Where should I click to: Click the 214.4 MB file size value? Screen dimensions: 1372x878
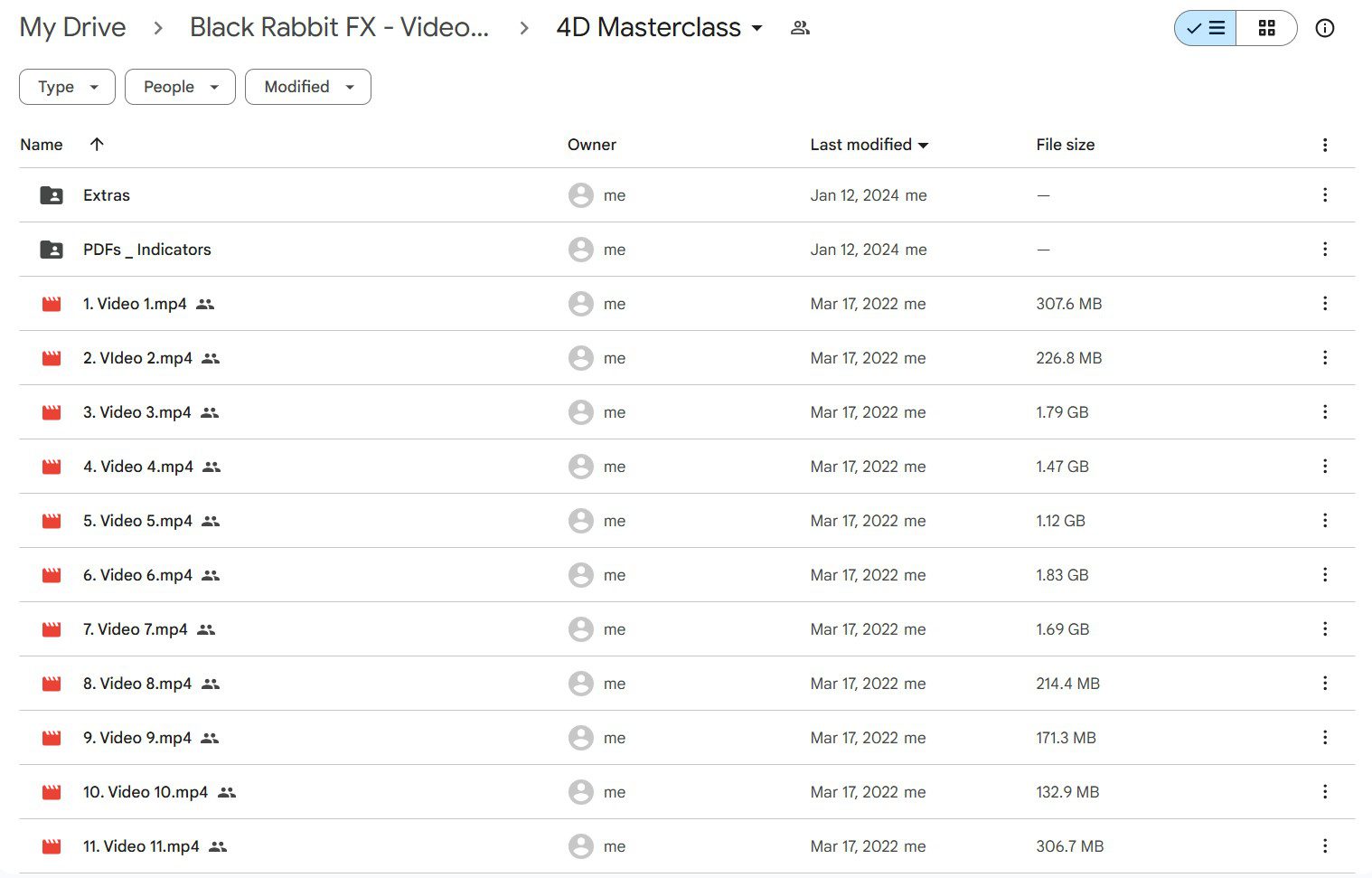click(x=1067, y=684)
